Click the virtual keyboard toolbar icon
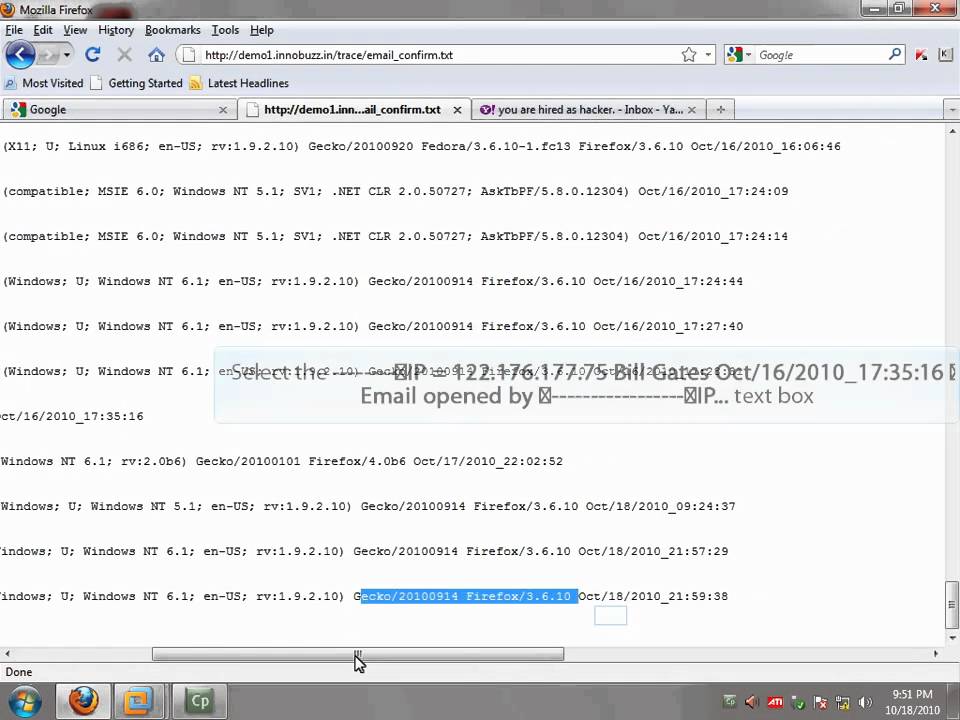The width and height of the screenshot is (960, 720). pyautogui.click(x=945, y=54)
